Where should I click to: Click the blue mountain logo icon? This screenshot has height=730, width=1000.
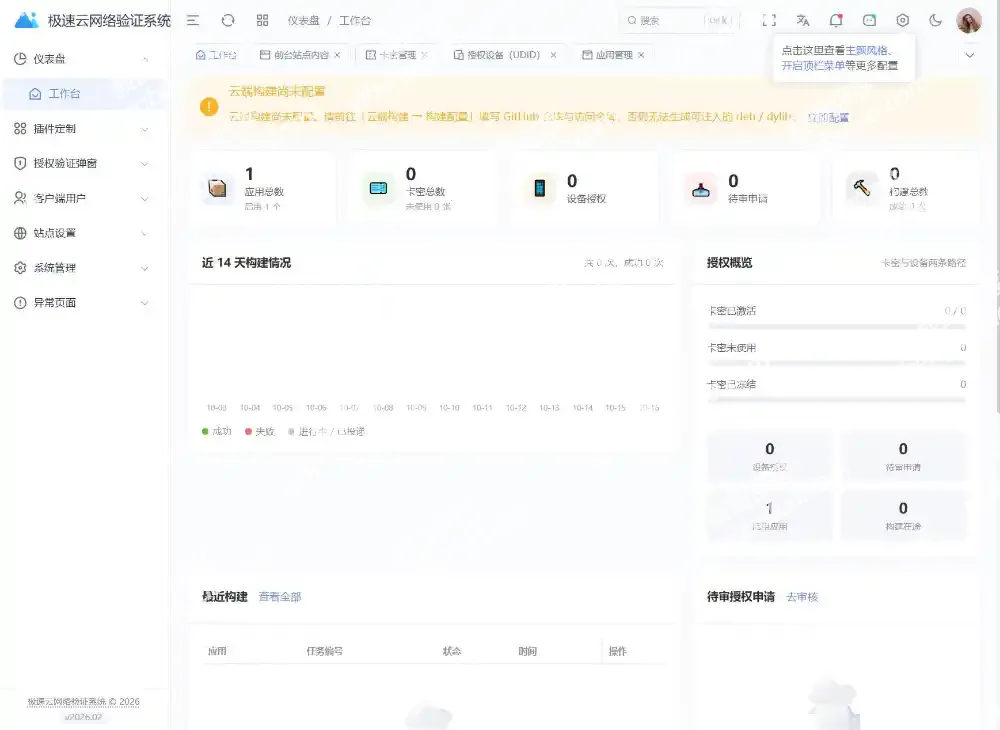(26, 20)
